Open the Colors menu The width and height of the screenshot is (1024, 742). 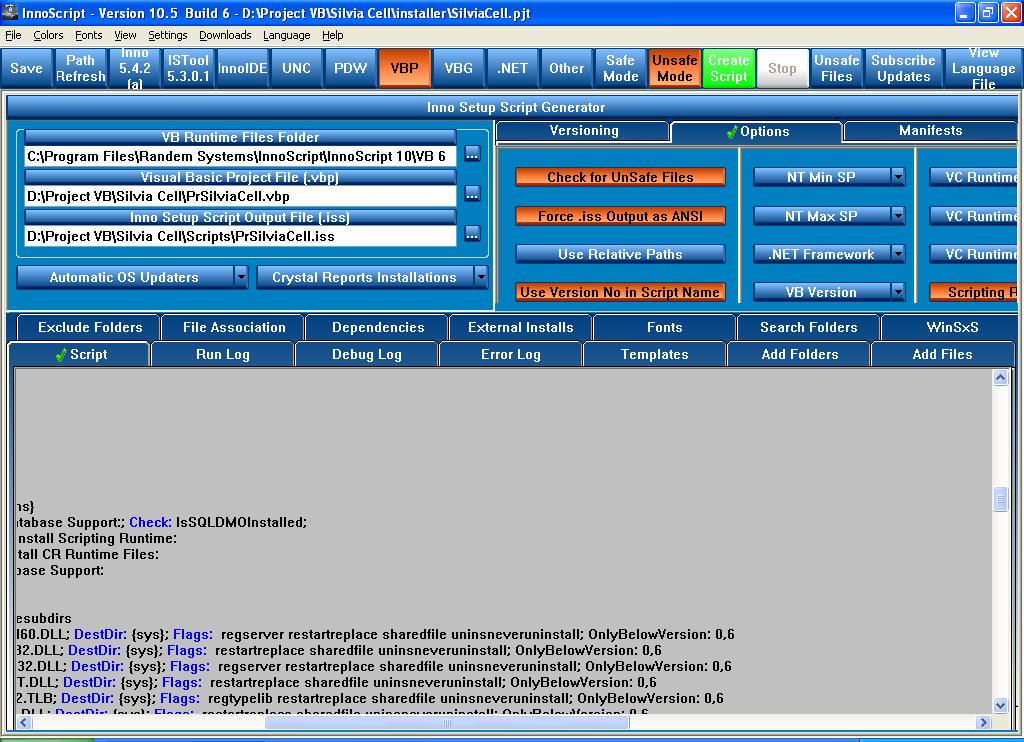(48, 35)
